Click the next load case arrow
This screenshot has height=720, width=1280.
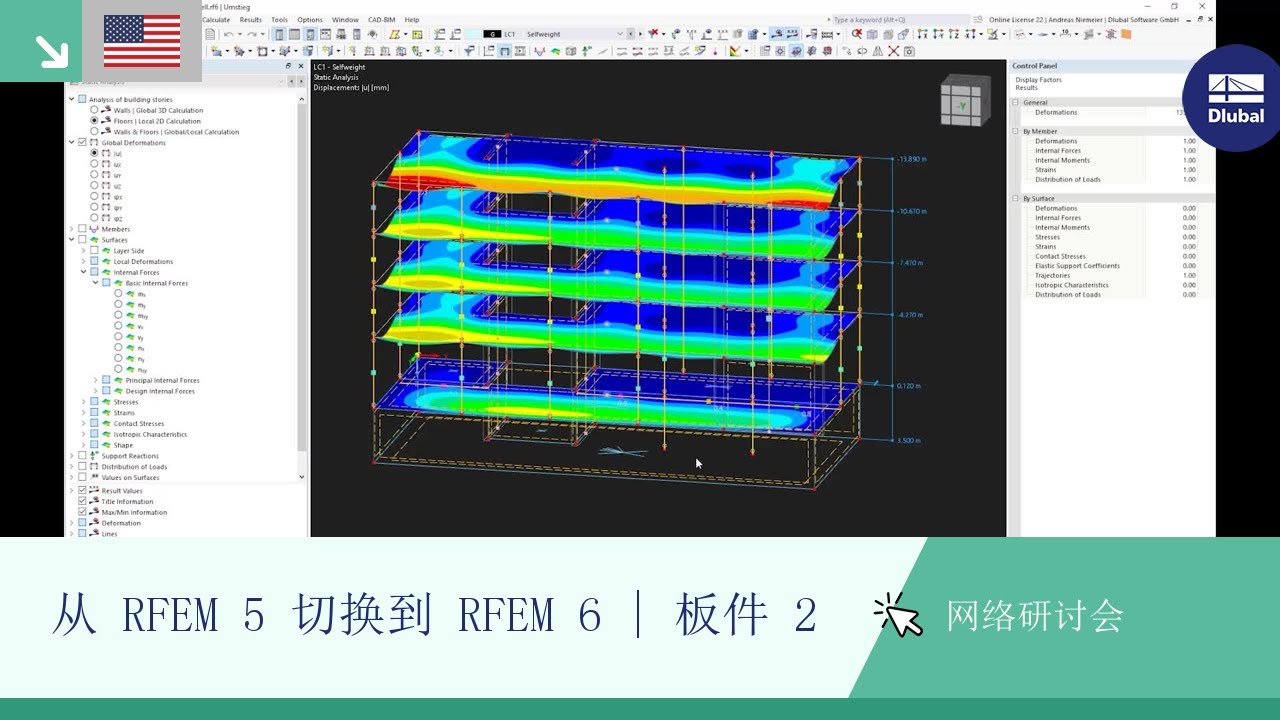[639, 34]
